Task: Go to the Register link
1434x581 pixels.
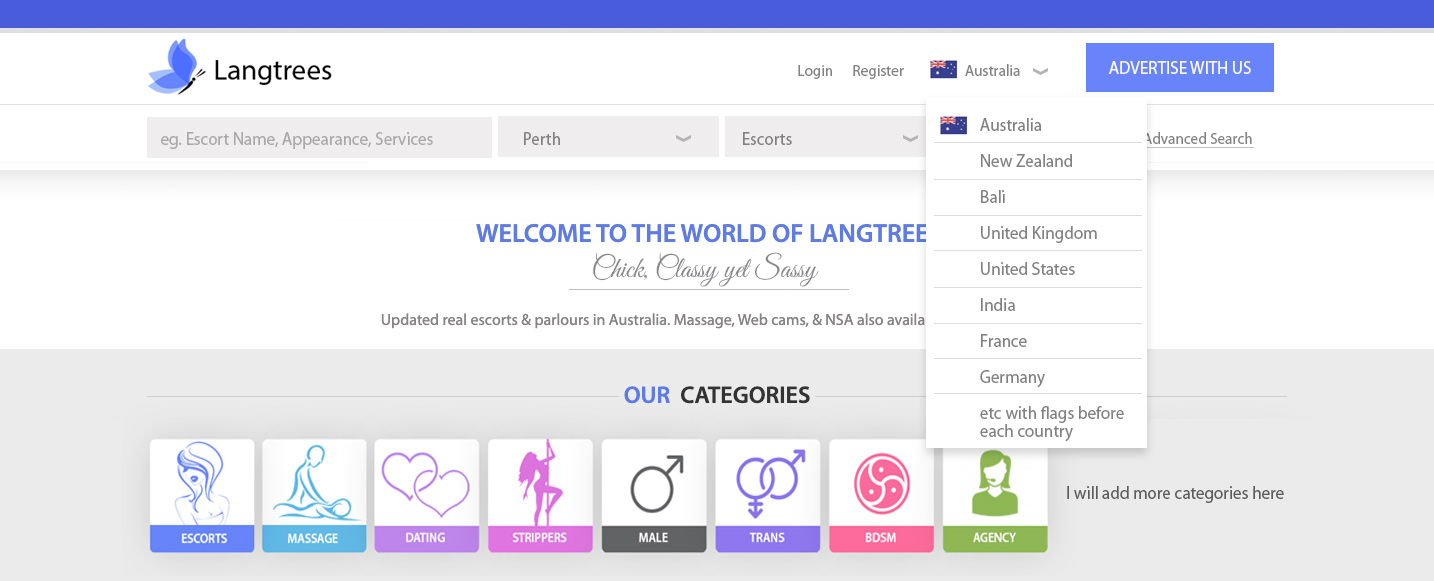Action: (877, 71)
